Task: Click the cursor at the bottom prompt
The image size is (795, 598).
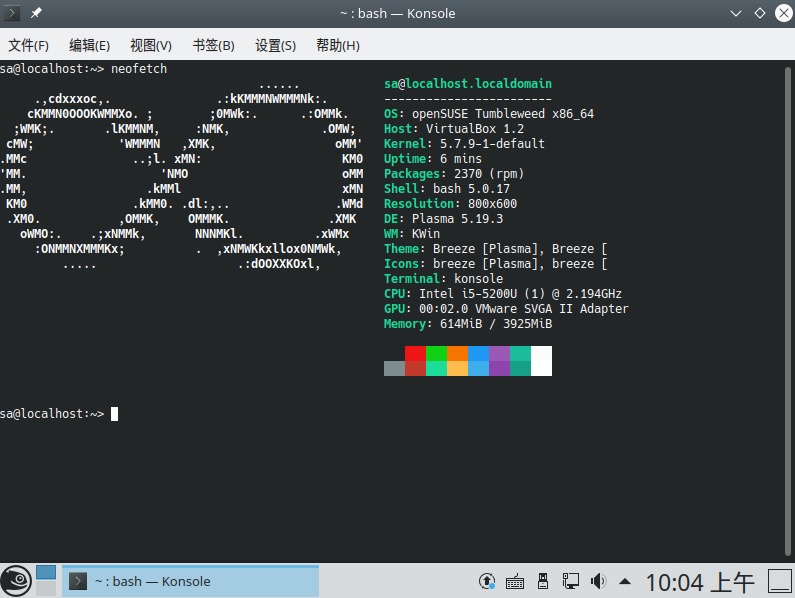Action: tap(115, 414)
